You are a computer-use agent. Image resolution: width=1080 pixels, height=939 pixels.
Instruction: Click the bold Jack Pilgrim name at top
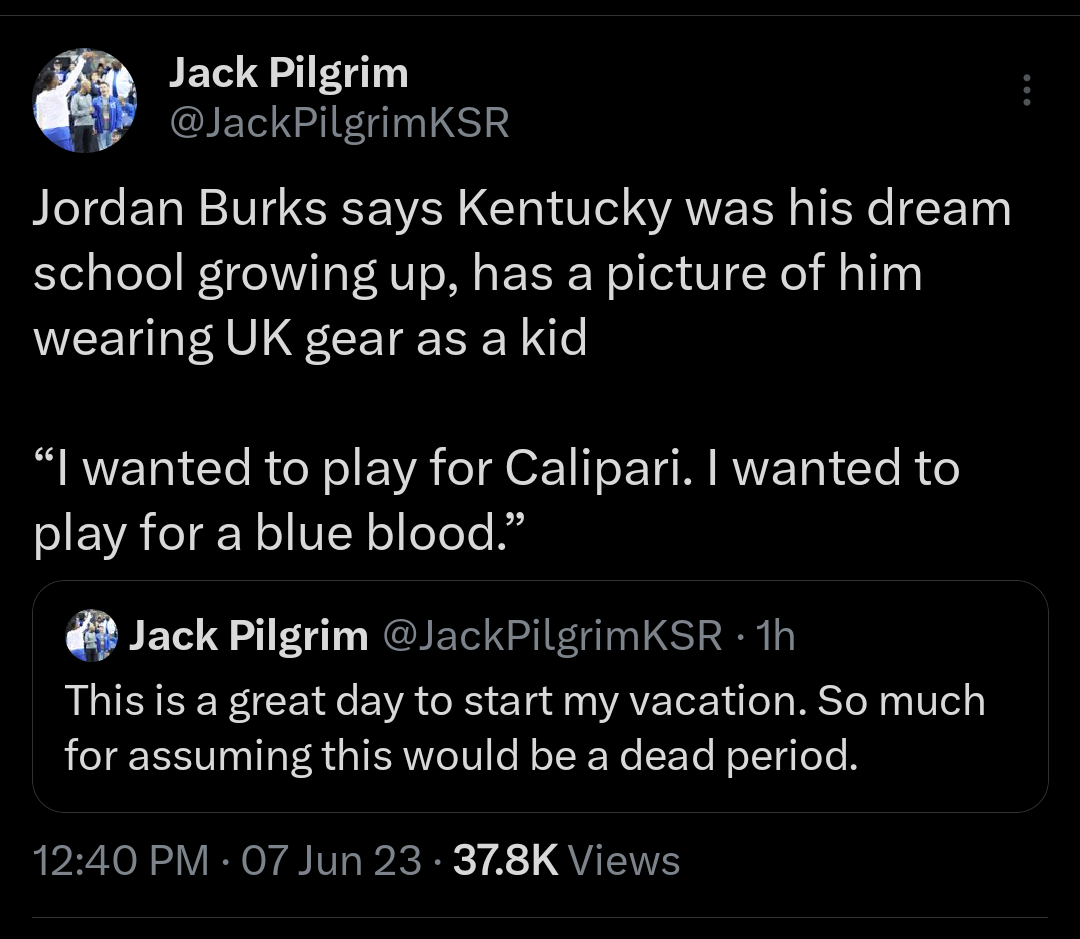point(288,73)
